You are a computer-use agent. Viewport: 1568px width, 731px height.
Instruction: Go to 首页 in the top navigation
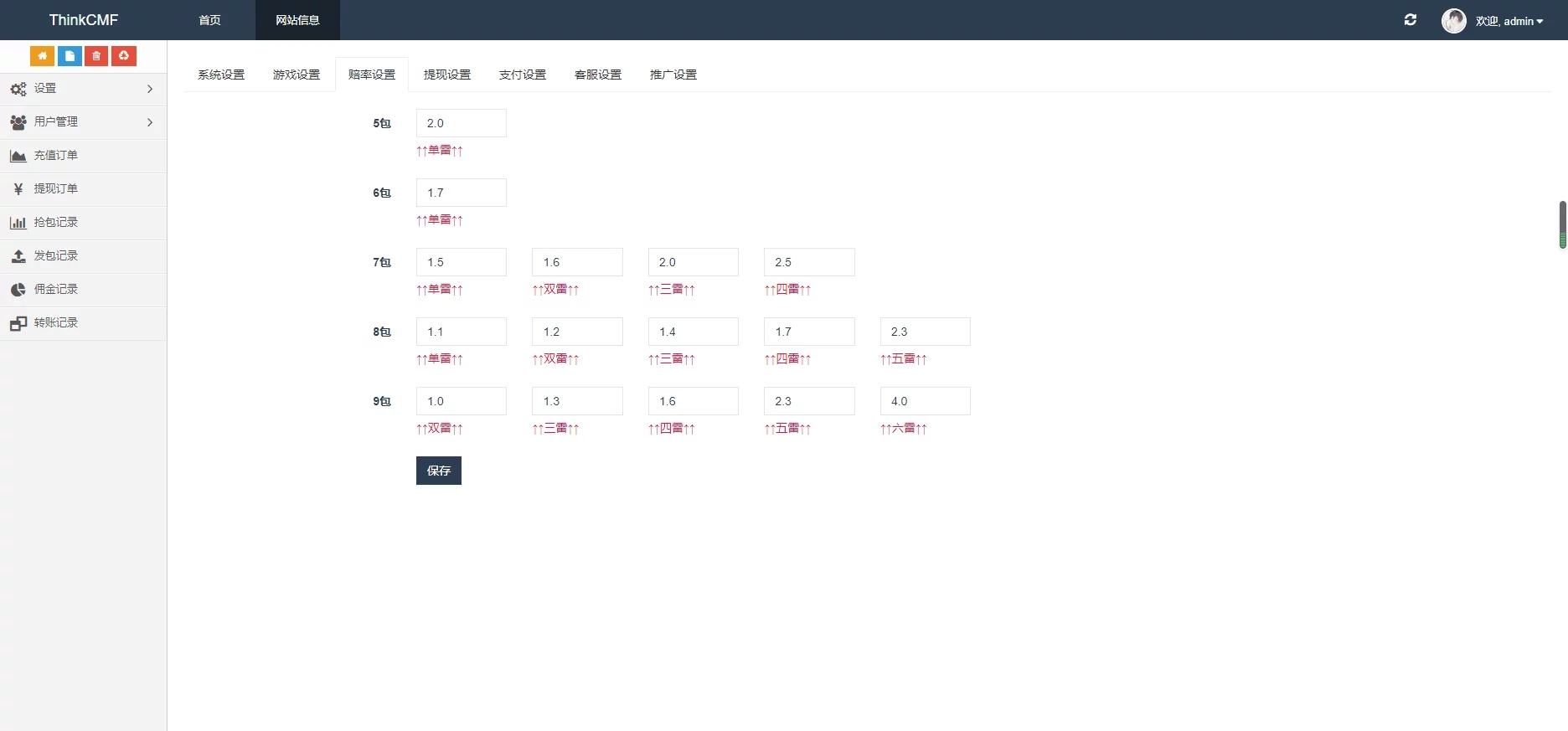coord(210,20)
